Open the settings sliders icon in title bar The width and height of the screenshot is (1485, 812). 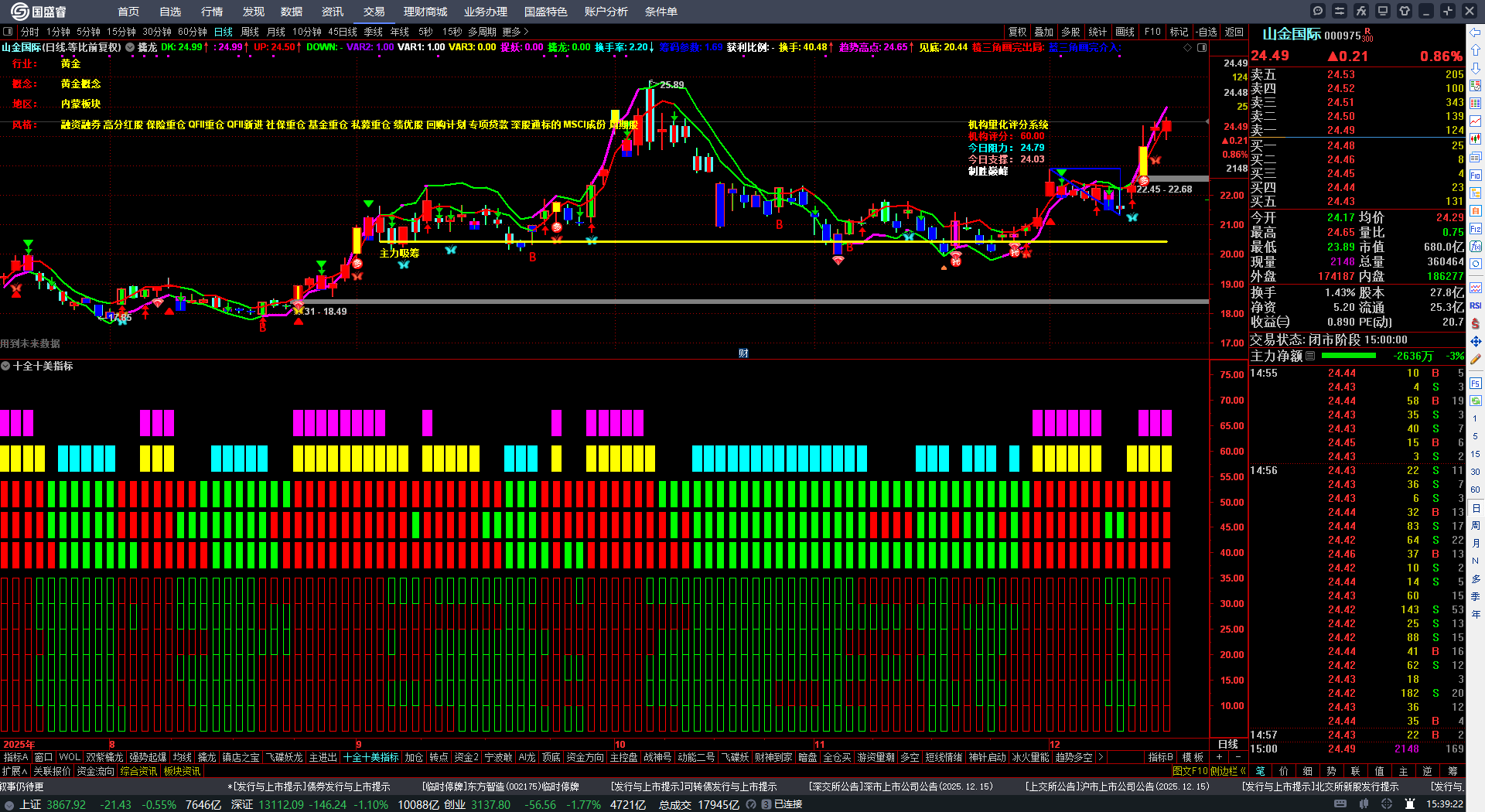pyautogui.click(x=1340, y=11)
